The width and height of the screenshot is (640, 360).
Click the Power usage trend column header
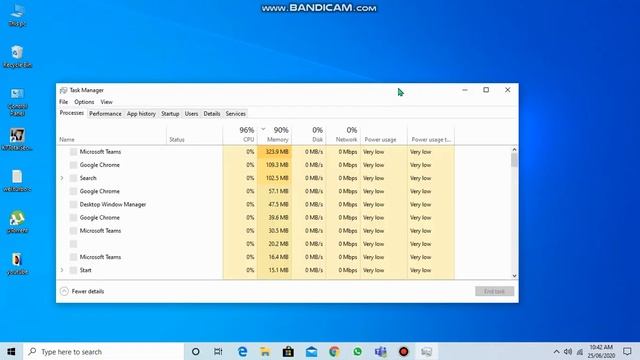point(431,134)
